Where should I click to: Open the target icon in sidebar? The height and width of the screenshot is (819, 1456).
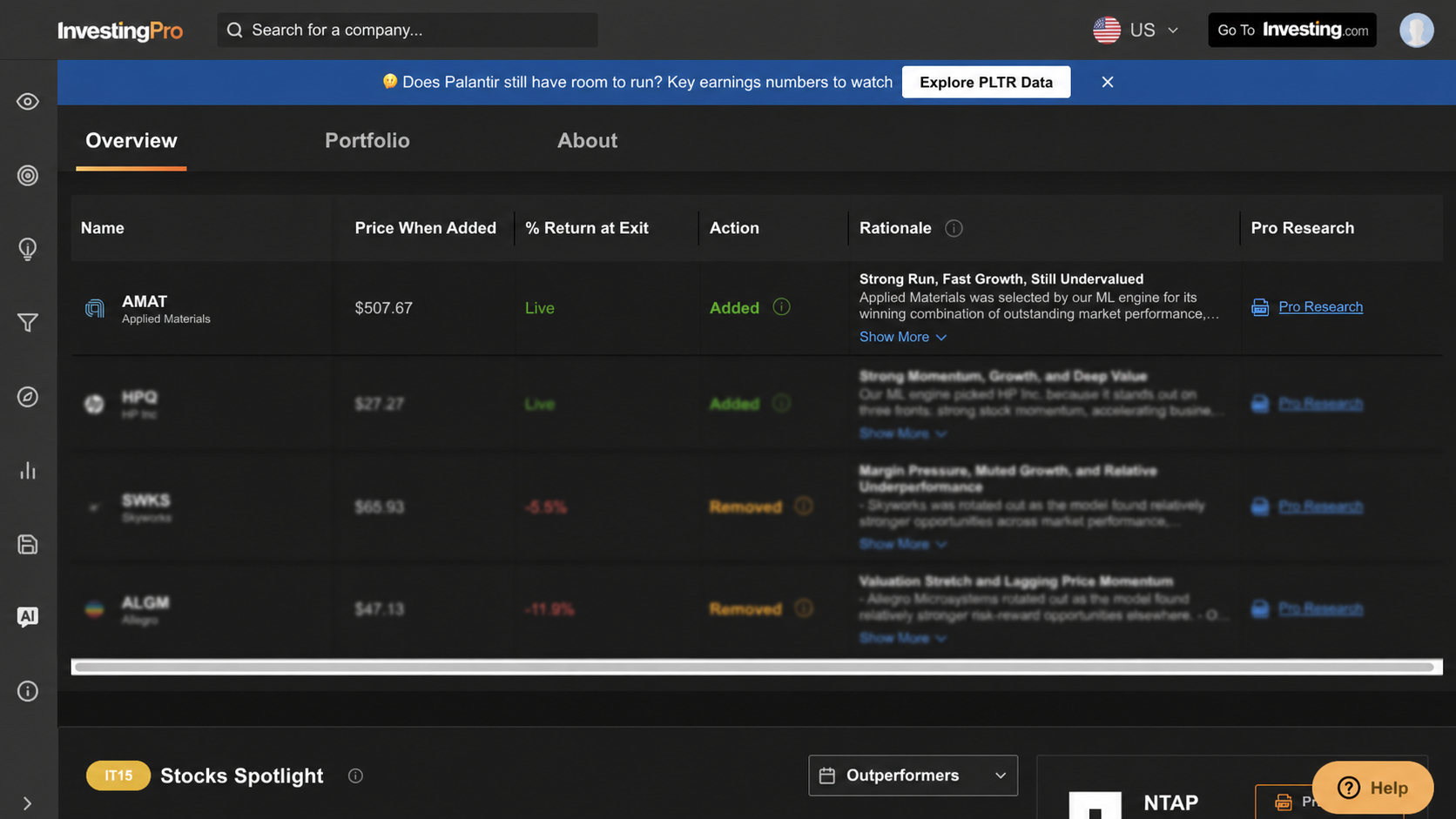pos(28,176)
